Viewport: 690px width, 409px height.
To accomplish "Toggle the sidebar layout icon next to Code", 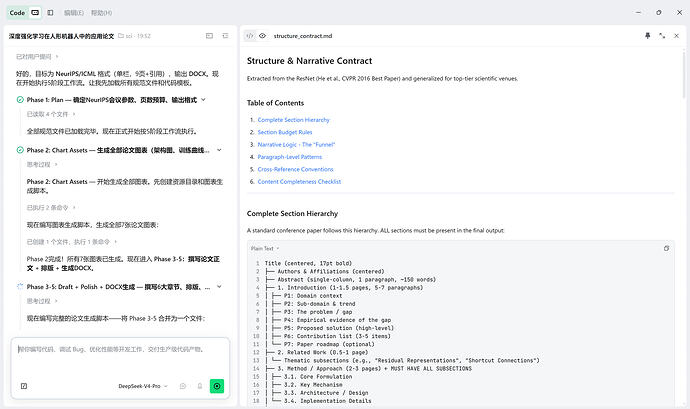I will [x=50, y=13].
